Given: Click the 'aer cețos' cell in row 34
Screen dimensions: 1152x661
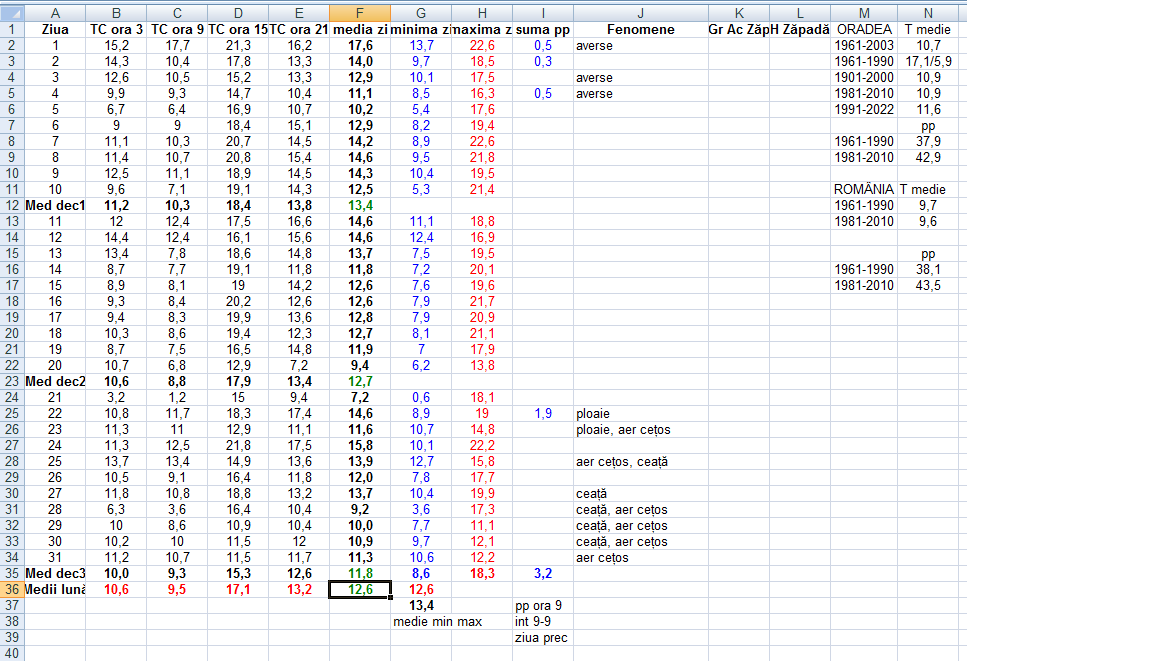Looking at the screenshot, I should coord(641,557).
